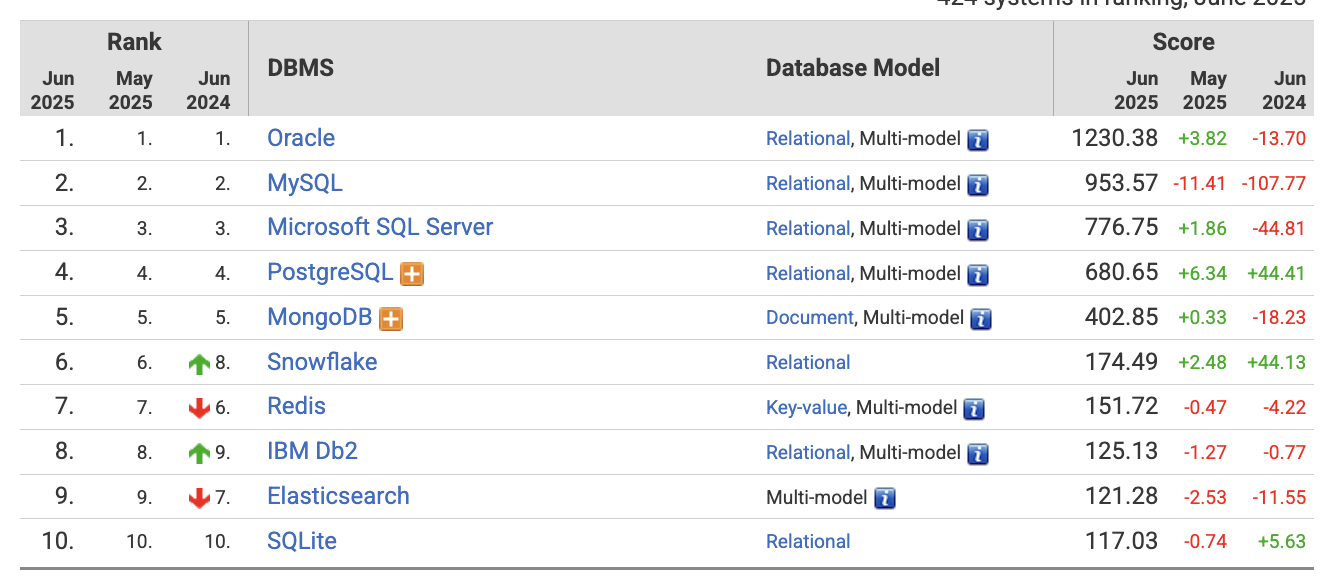Open the IBM Db2 link
1340x576 pixels.
pos(312,451)
